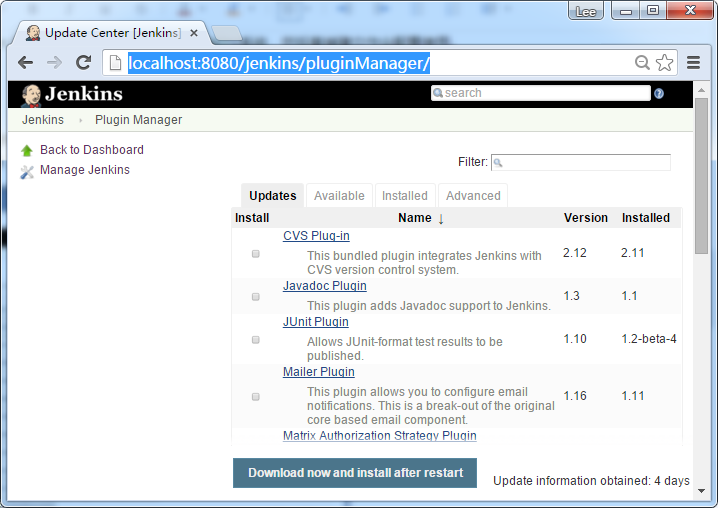Open the Advanced tab
Viewport: 718px width, 508px height.
tap(473, 196)
